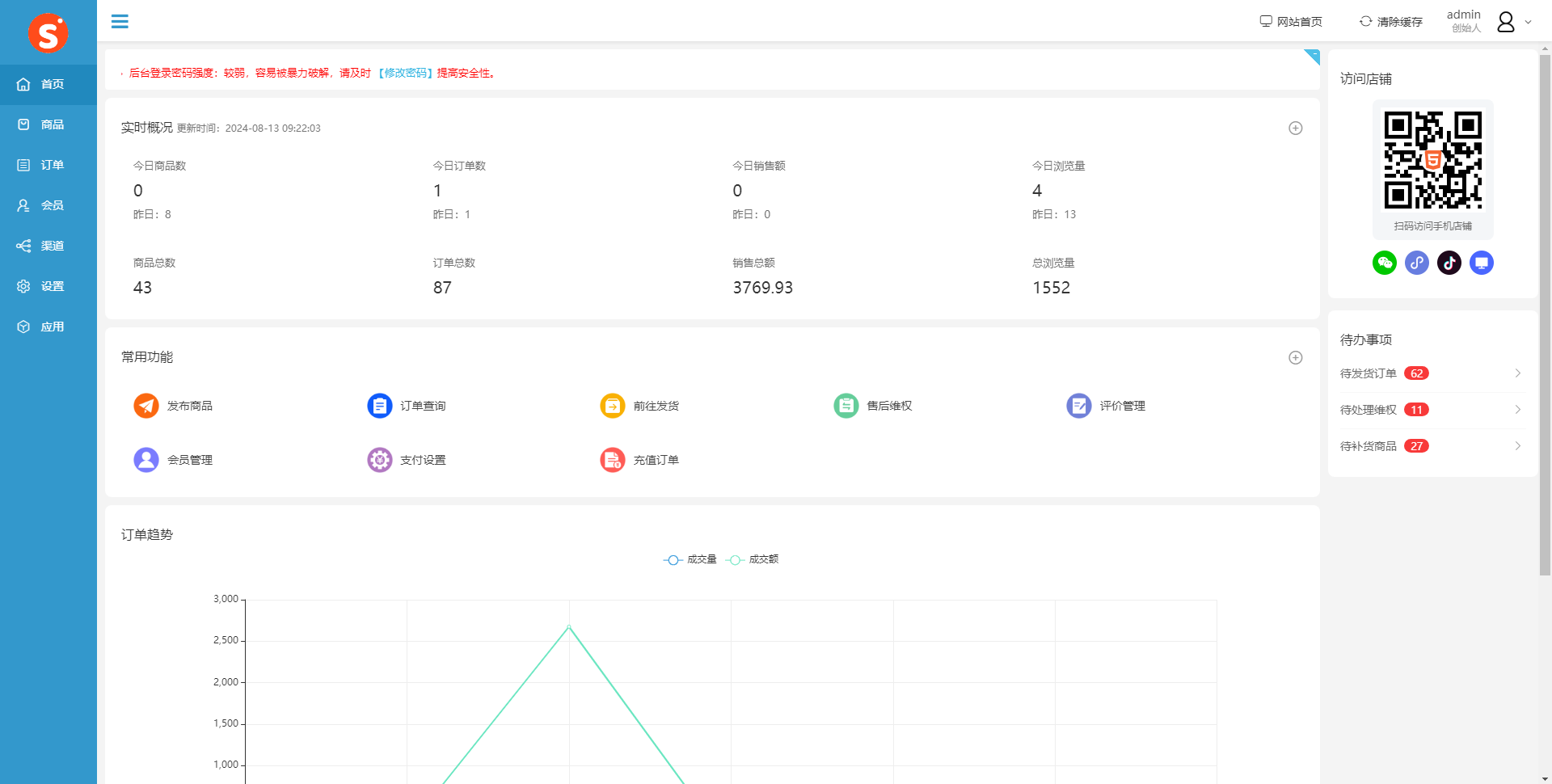Image resolution: width=1552 pixels, height=784 pixels.
Task: Click the 订单总数 value 87
Action: click(x=442, y=288)
